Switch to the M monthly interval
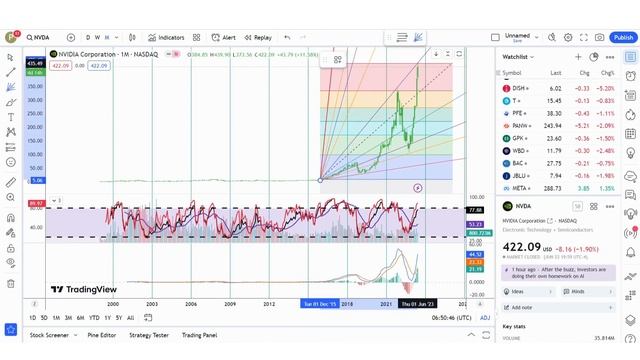Image resolution: width=640 pixels, height=360 pixels. [x=107, y=38]
